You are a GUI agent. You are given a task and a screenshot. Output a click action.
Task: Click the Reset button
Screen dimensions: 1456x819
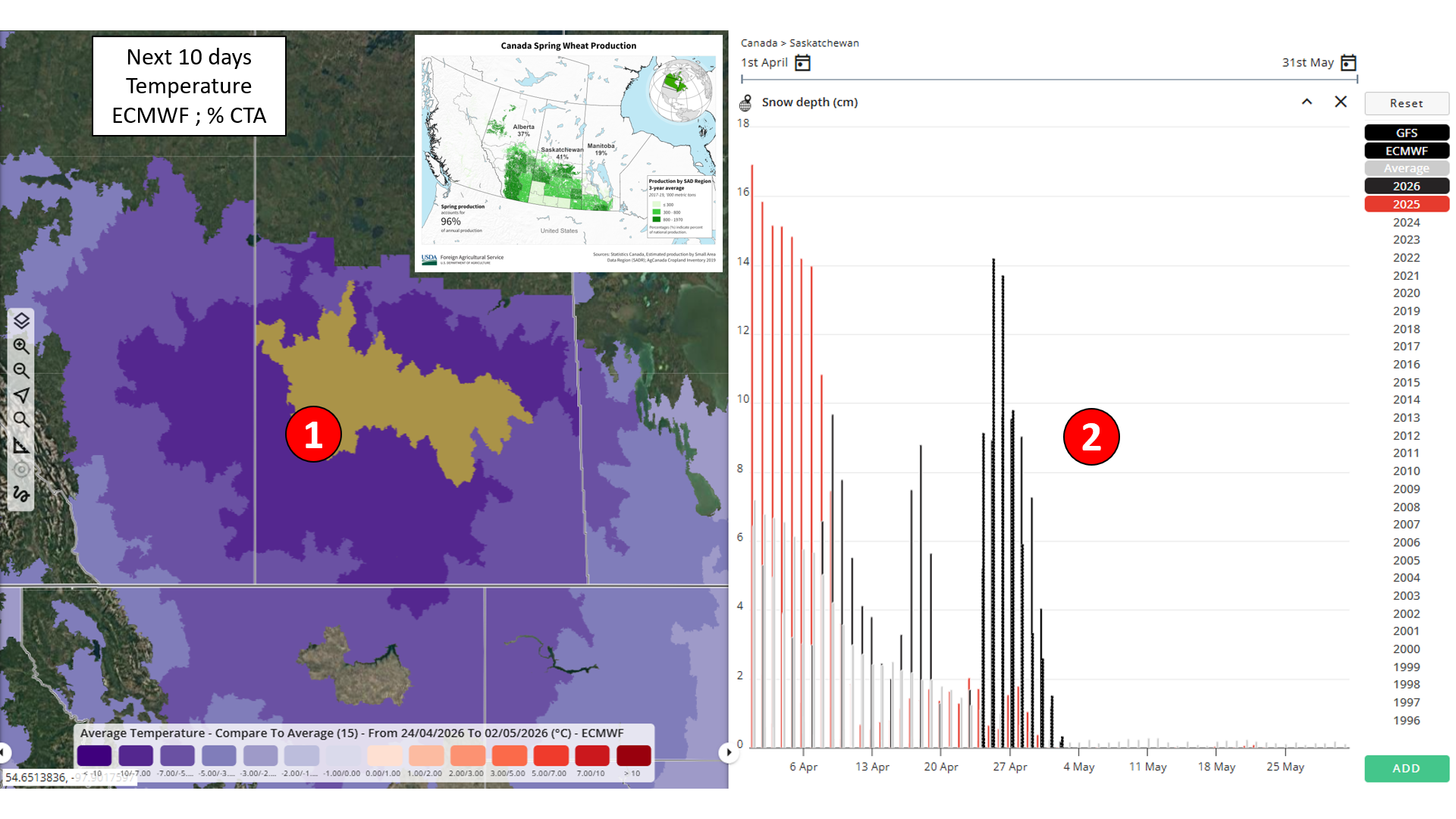tap(1406, 103)
